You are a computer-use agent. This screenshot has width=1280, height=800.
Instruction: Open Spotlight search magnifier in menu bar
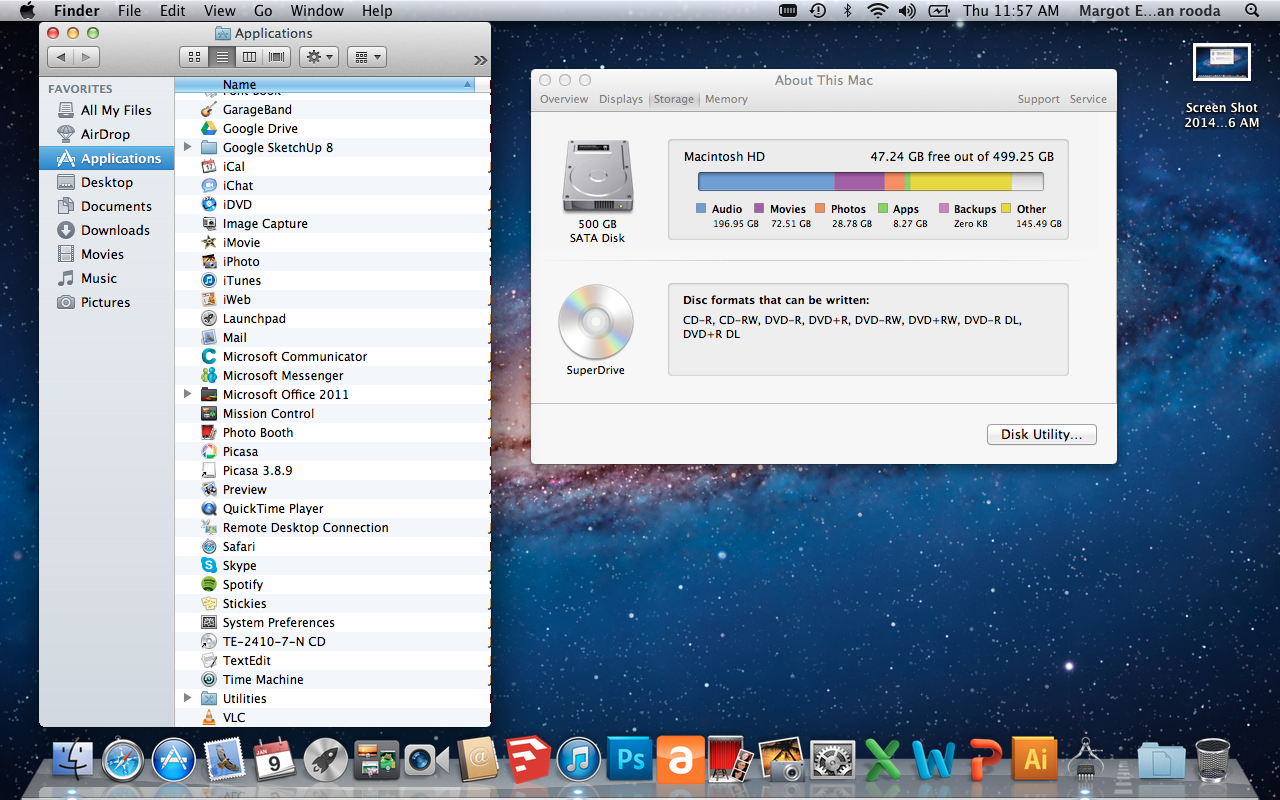pyautogui.click(x=1252, y=11)
